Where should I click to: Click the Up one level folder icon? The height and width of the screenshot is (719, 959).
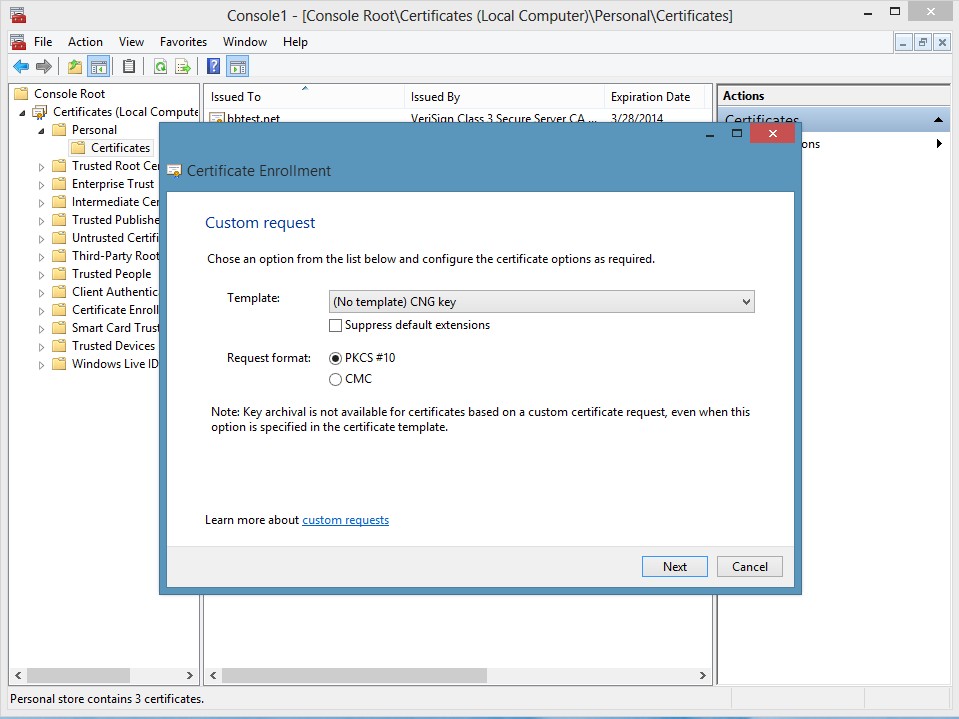75,67
